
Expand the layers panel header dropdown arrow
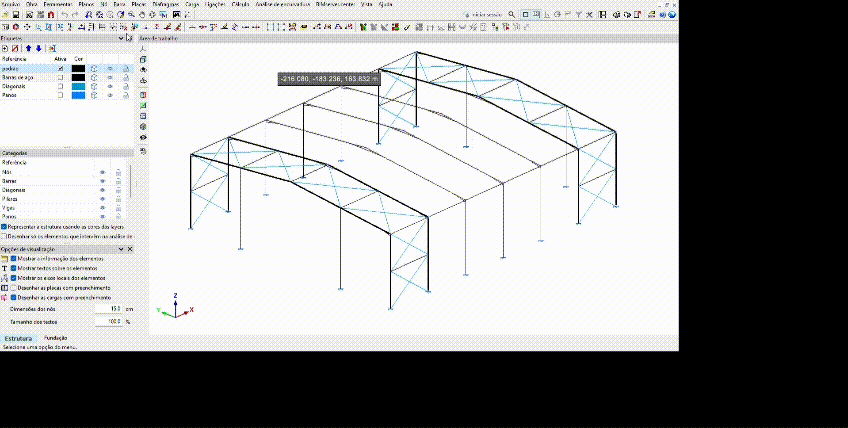tap(121, 38)
